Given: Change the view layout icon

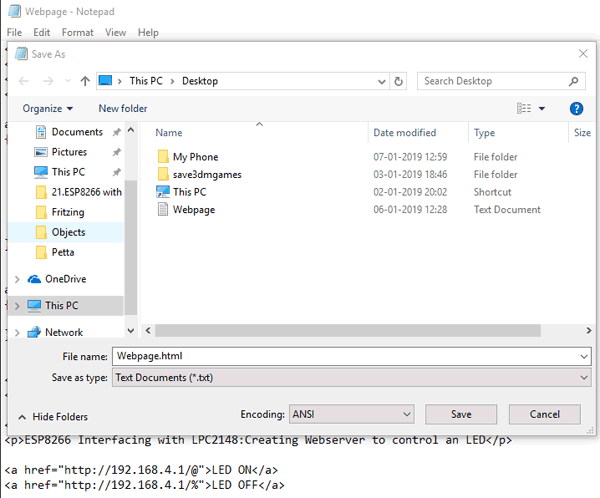Looking at the screenshot, I should [x=524, y=108].
